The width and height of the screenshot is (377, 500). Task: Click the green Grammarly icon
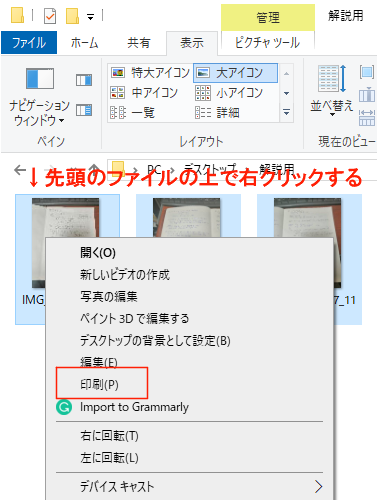tap(64, 407)
